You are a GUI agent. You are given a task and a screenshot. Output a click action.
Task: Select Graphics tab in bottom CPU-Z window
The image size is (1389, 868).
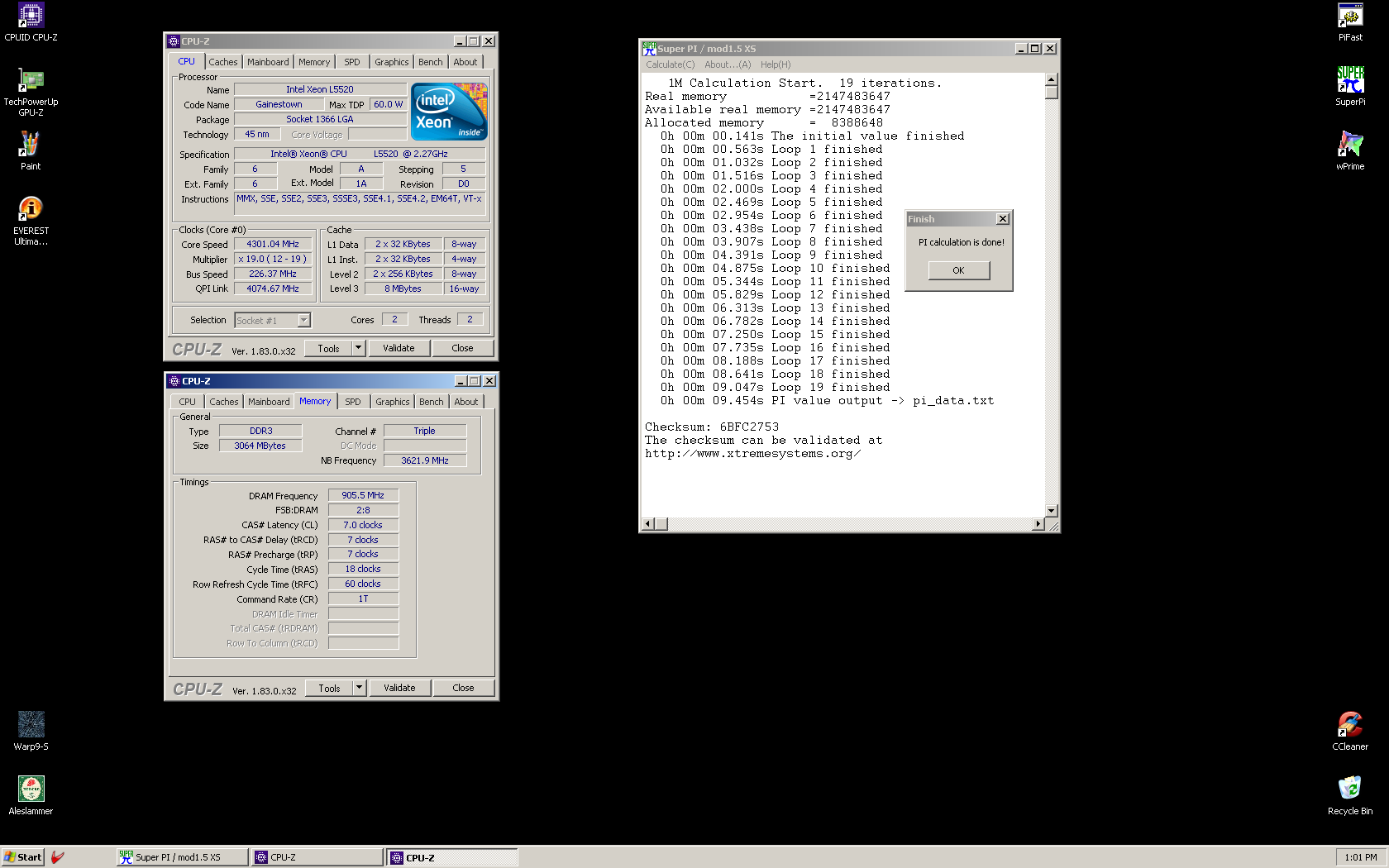coord(392,402)
